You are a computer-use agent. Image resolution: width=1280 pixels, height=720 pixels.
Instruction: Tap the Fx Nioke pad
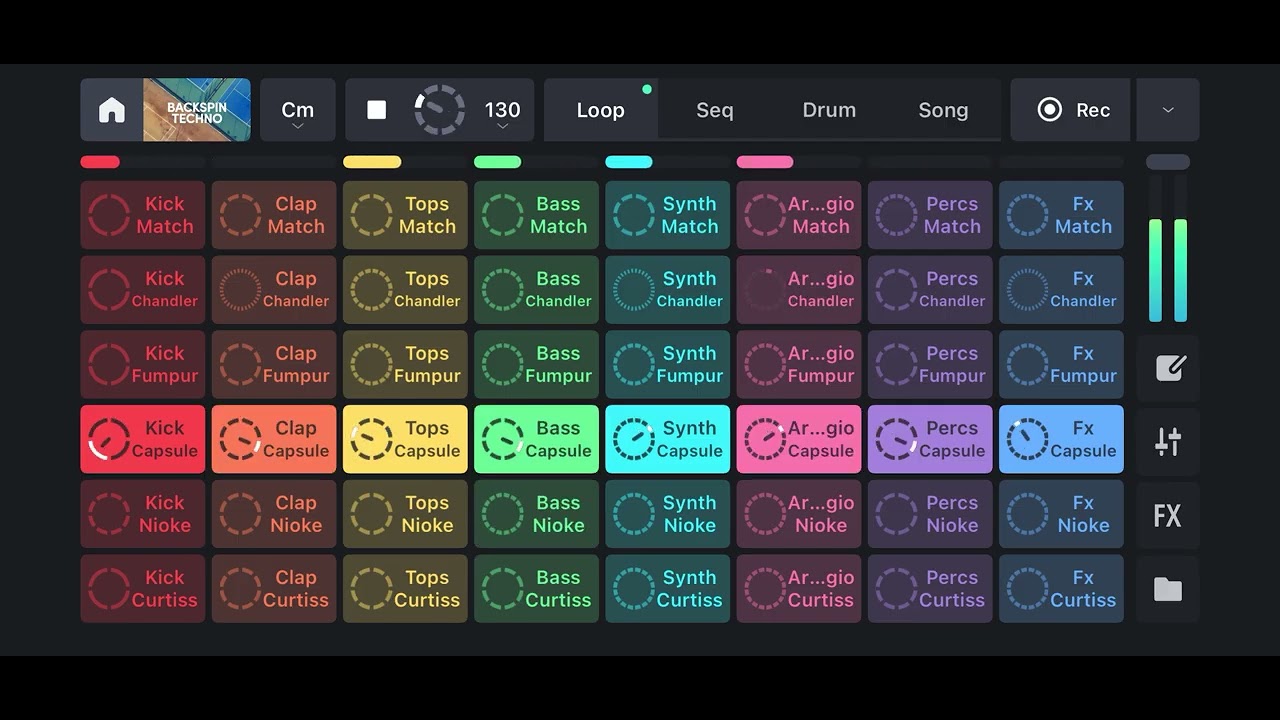(x=1061, y=514)
